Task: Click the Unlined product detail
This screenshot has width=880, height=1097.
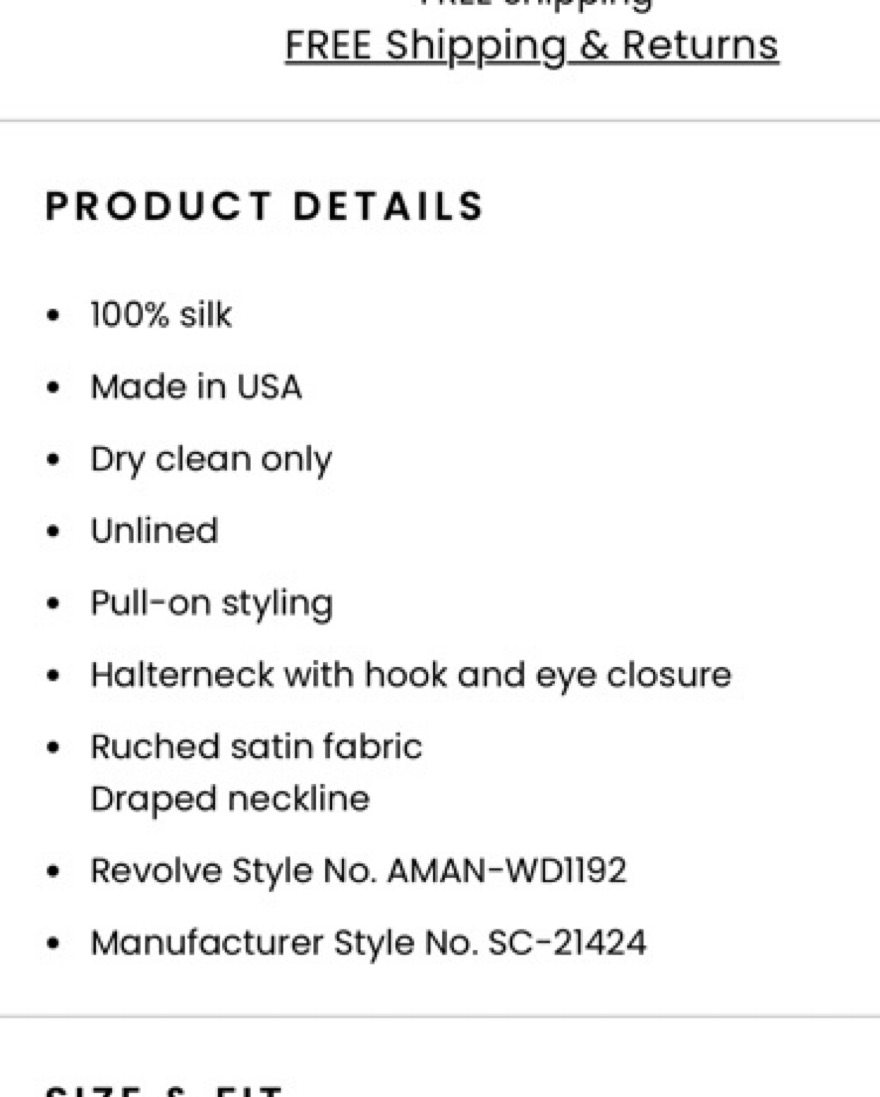Action: coord(154,531)
